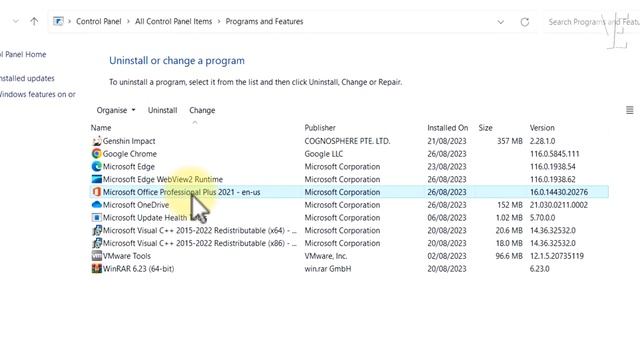This screenshot has height=360, width=640.
Task: Click the Microsoft OneDrive cloud icon
Action: click(x=97, y=204)
